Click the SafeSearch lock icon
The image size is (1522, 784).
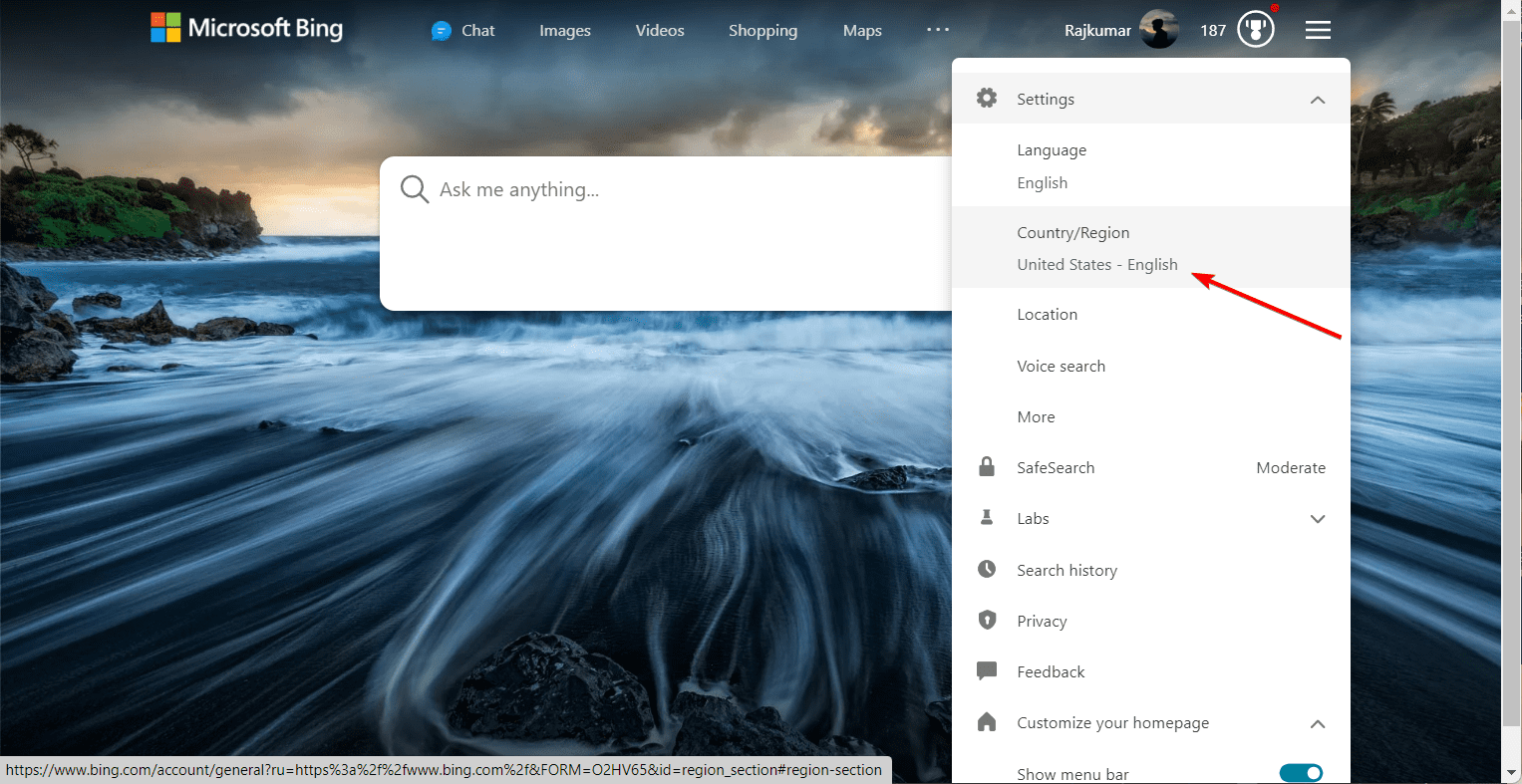(987, 466)
